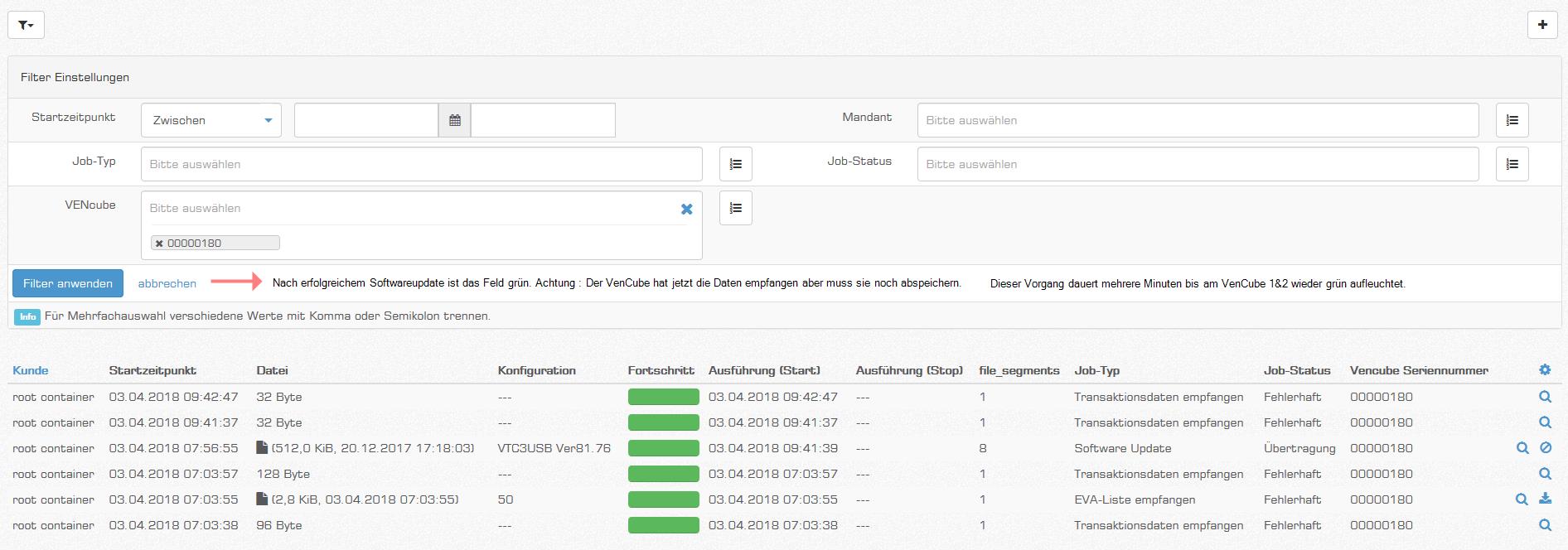Viewport: 1568px width, 550px height.
Task: Cancel the Software Update job
Action: (x=1546, y=448)
